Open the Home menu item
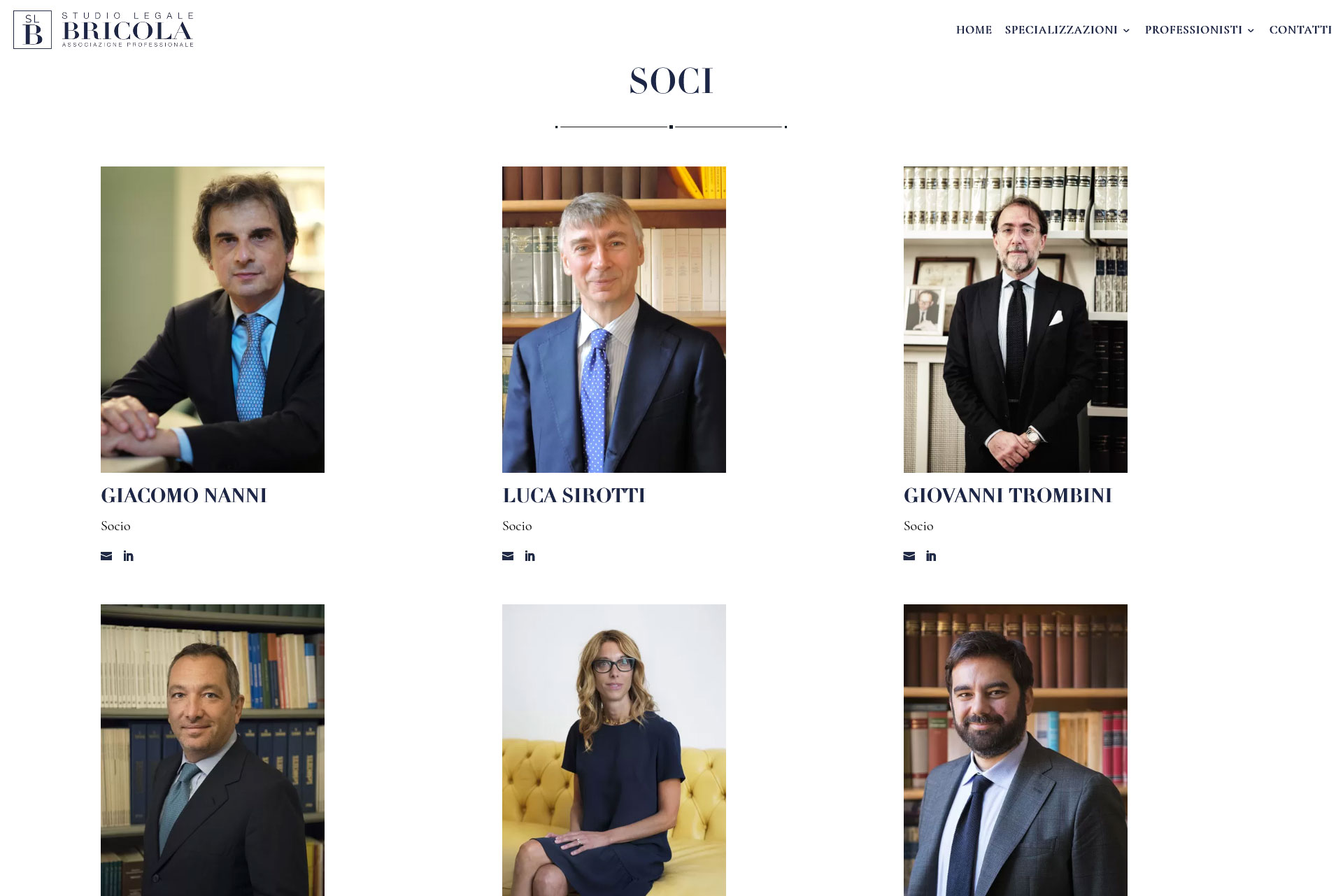Screen dimensions: 1343x896 (x=974, y=29)
